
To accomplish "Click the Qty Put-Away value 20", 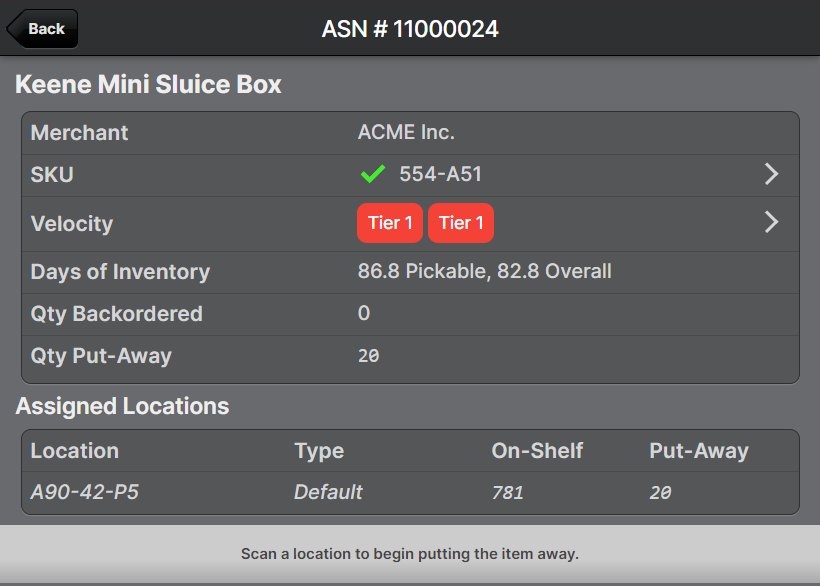I will coord(368,356).
